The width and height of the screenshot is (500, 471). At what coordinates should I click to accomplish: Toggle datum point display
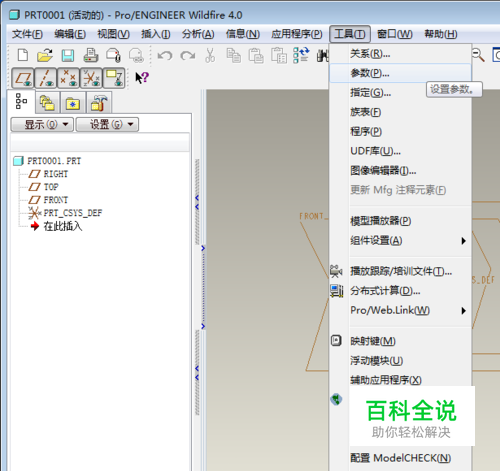[x=68, y=79]
